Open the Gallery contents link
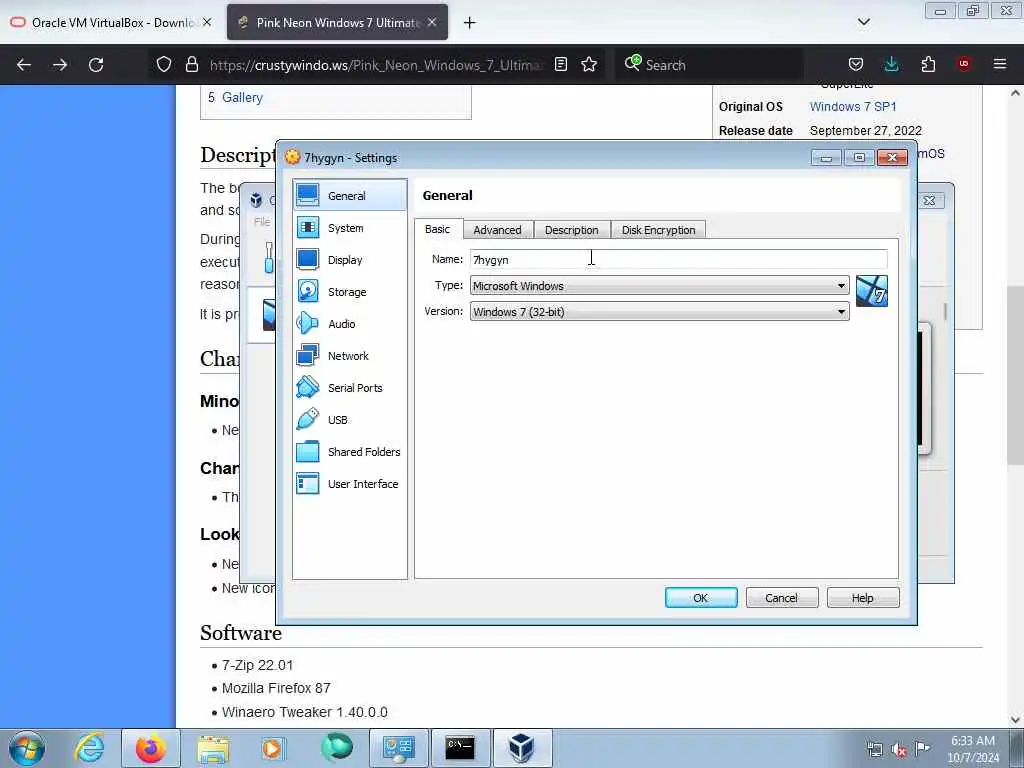Viewport: 1024px width, 768px height. tap(242, 97)
